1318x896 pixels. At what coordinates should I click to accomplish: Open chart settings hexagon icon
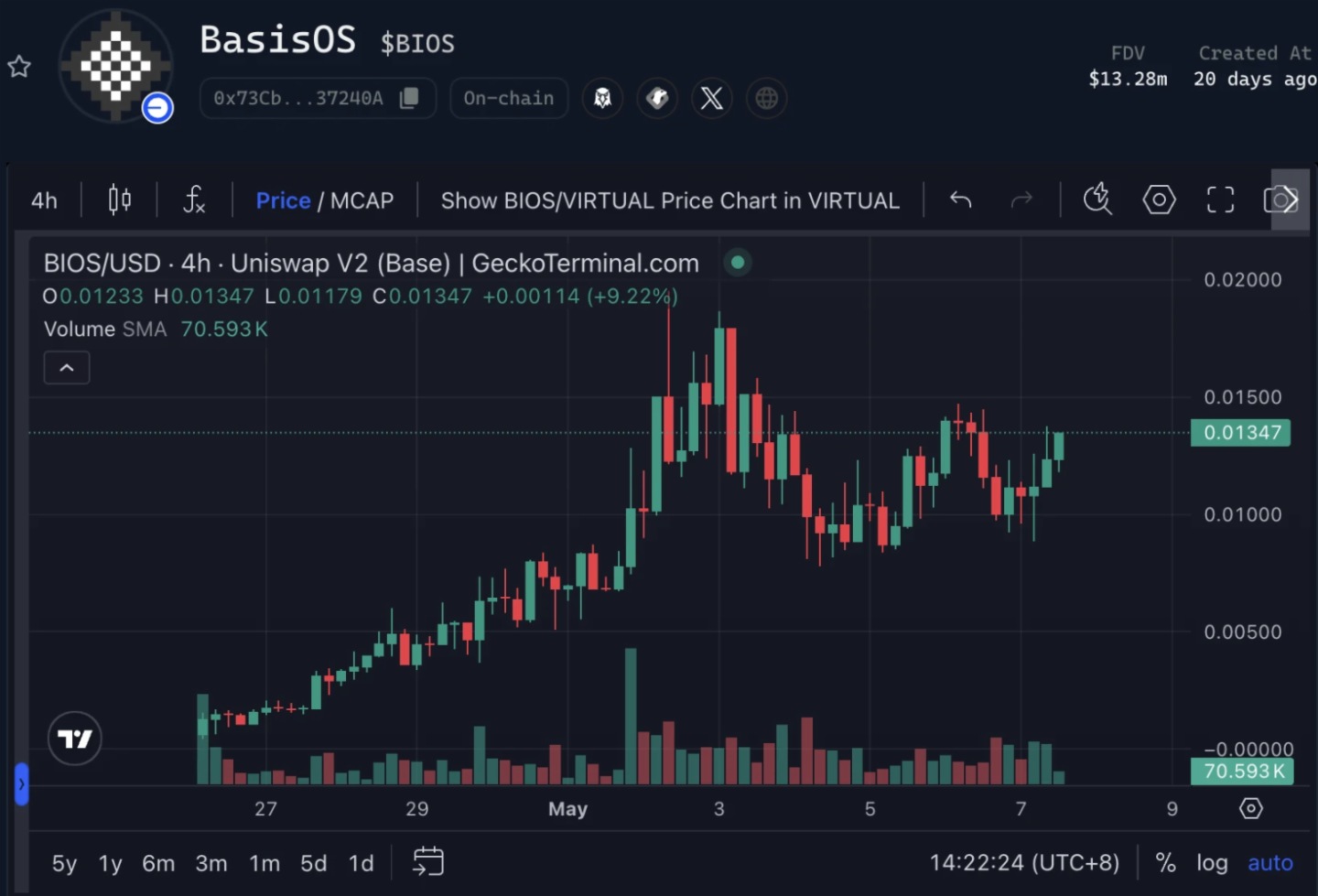tap(1159, 200)
